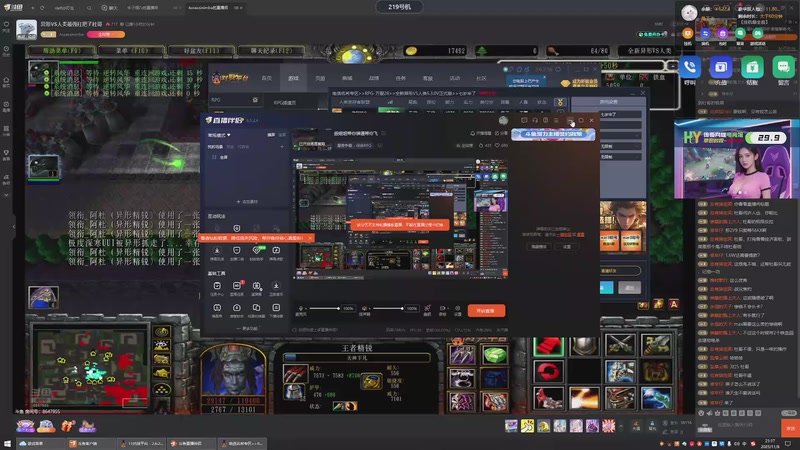Adjust the microphone volume slider
Viewport: 800px width, 450px height.
[323, 308]
